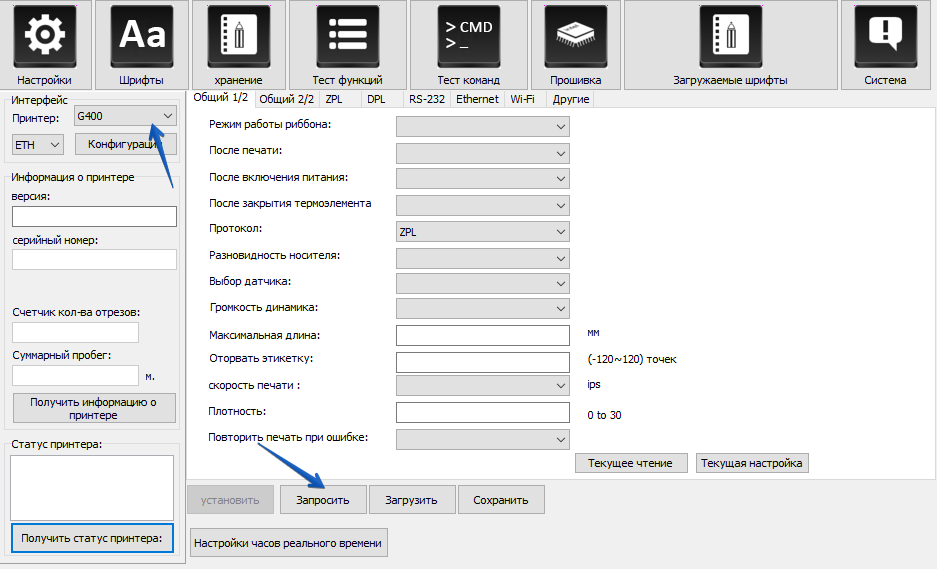Expand the Протокол ZPL dropdown

coord(482,232)
